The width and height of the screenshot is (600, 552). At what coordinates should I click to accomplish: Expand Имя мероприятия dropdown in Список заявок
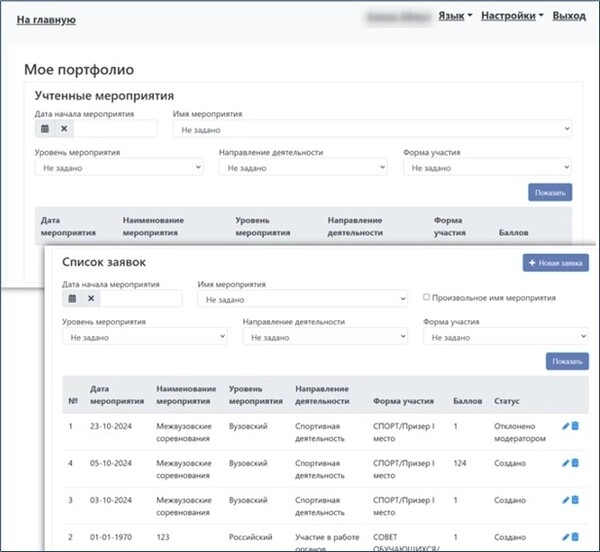tap(302, 299)
